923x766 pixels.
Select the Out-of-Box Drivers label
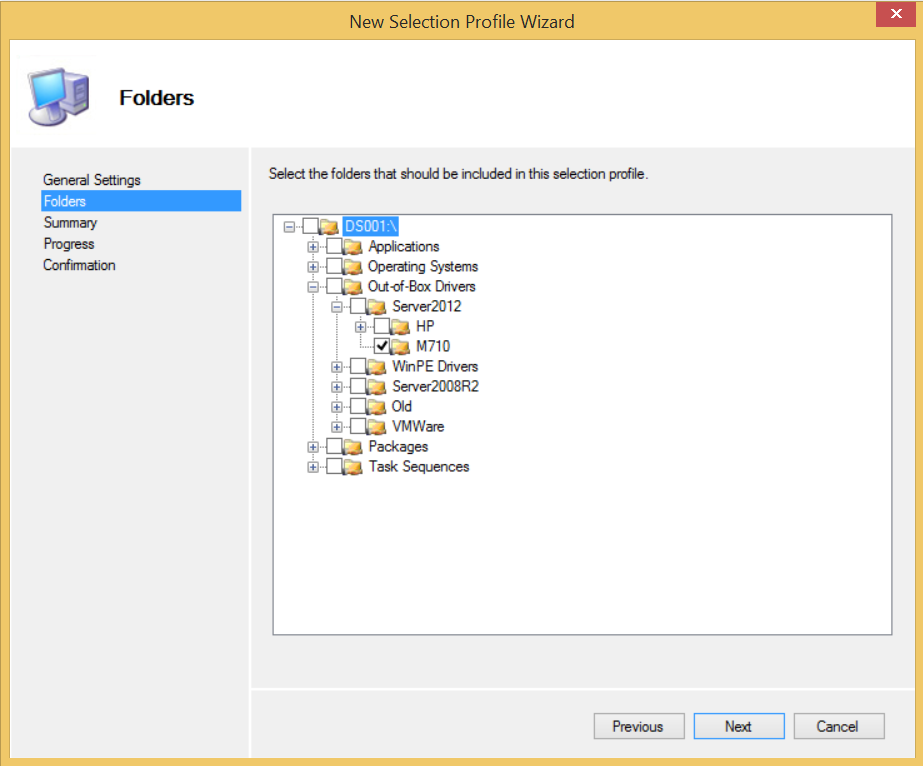[421, 286]
